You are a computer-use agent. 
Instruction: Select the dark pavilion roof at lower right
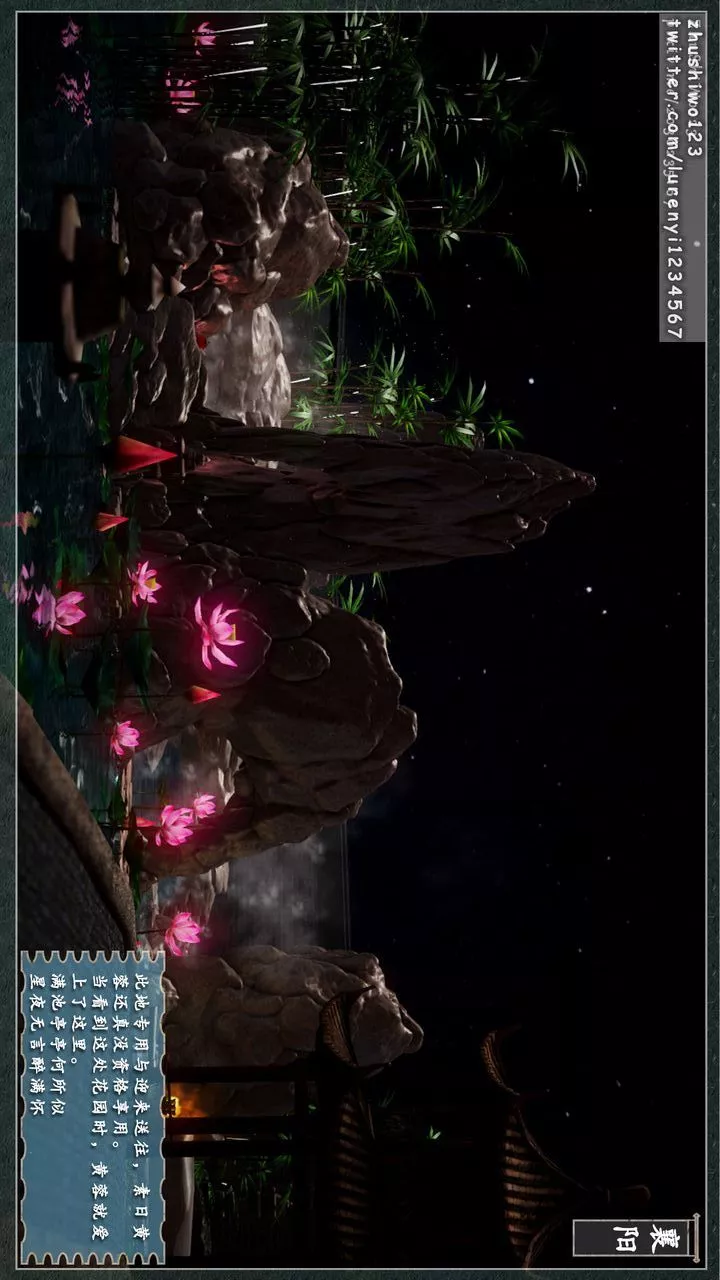[x=560, y=1150]
